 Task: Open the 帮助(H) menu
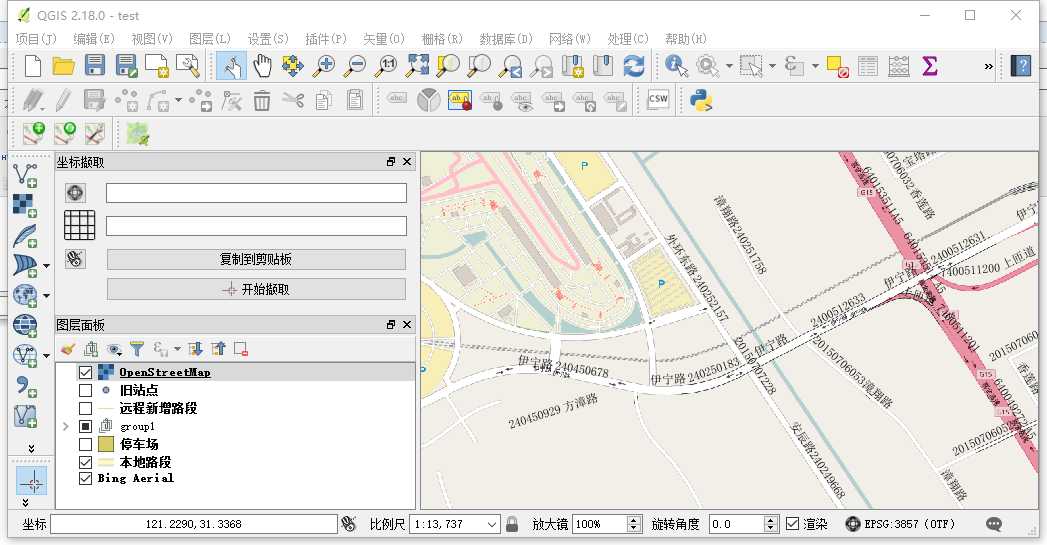(x=686, y=39)
